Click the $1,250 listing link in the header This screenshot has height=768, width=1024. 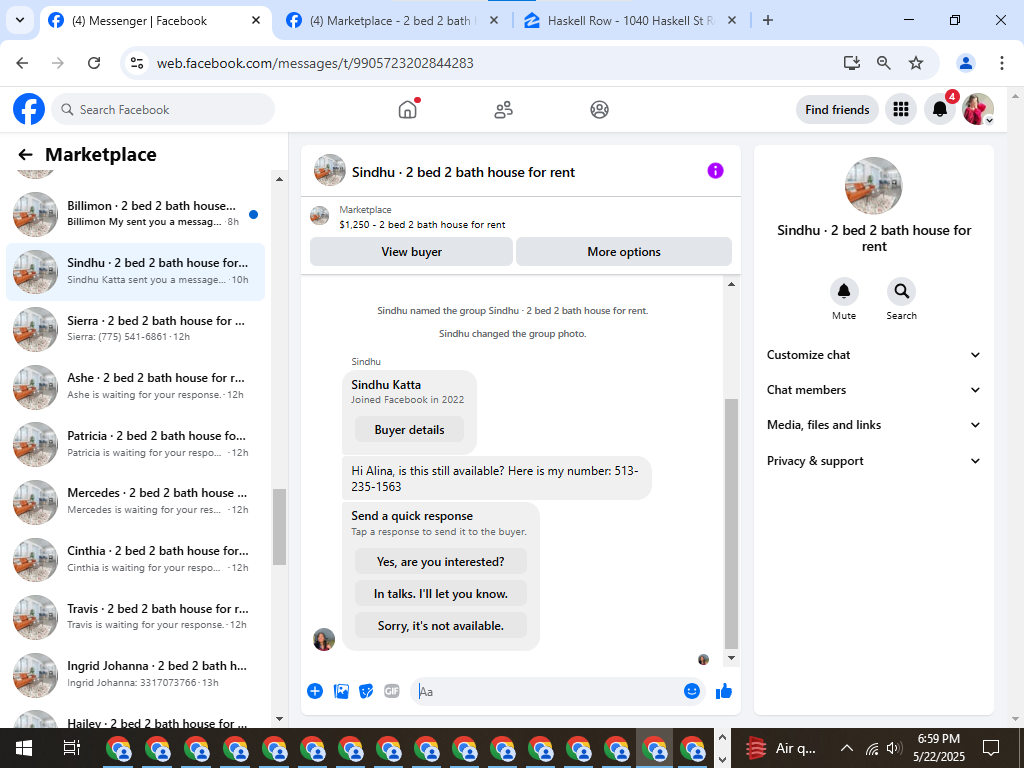423,225
